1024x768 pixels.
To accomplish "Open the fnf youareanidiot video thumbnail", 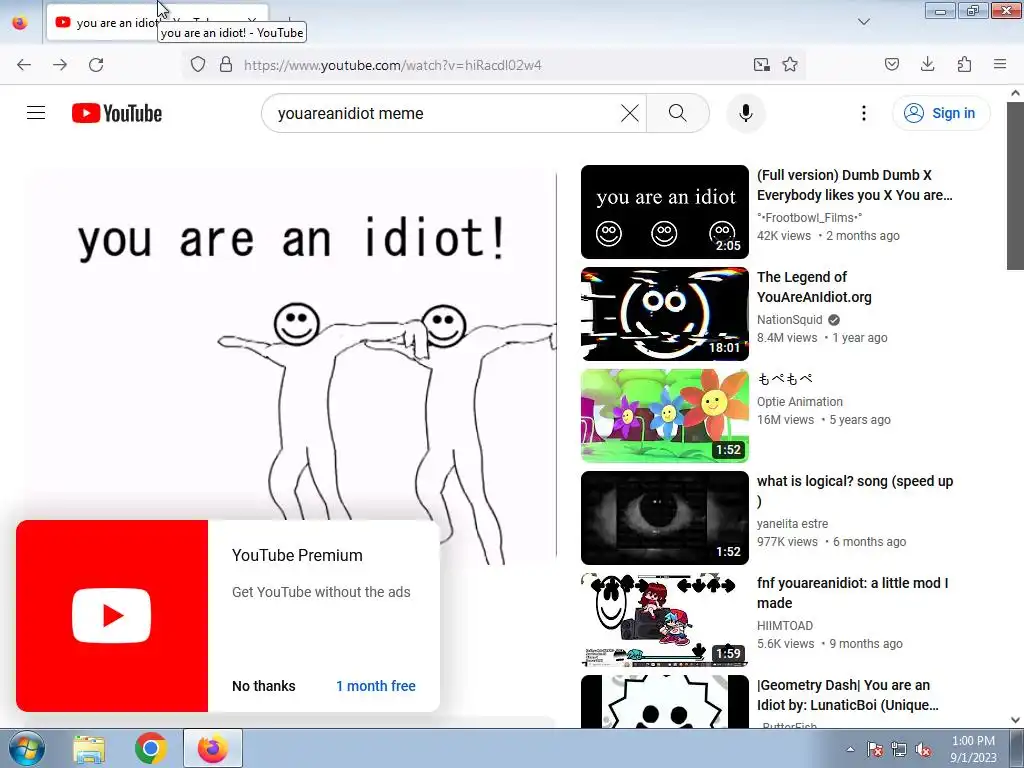I will click(x=665, y=620).
